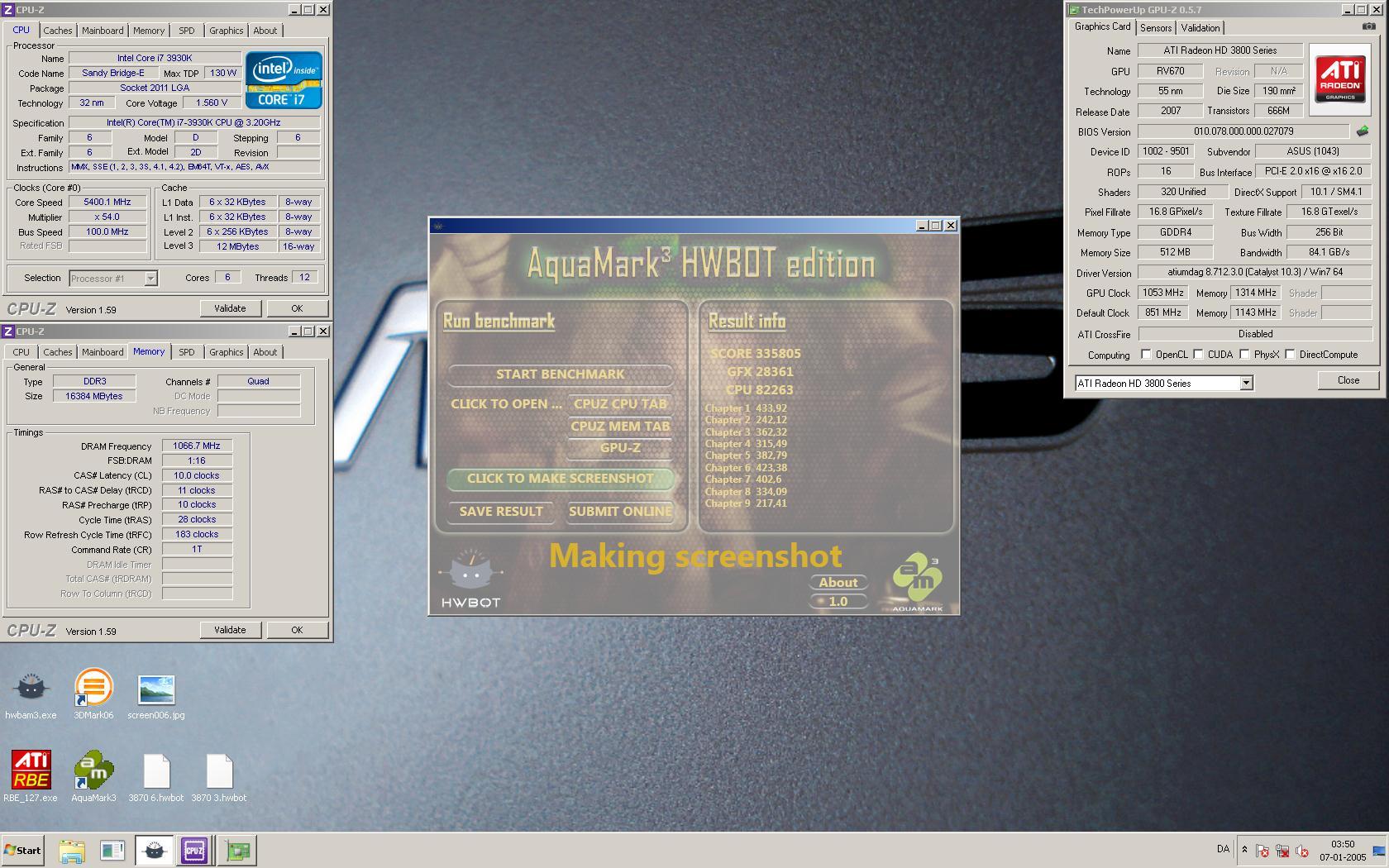Show hidden tray icons arrow

pos(1244,850)
